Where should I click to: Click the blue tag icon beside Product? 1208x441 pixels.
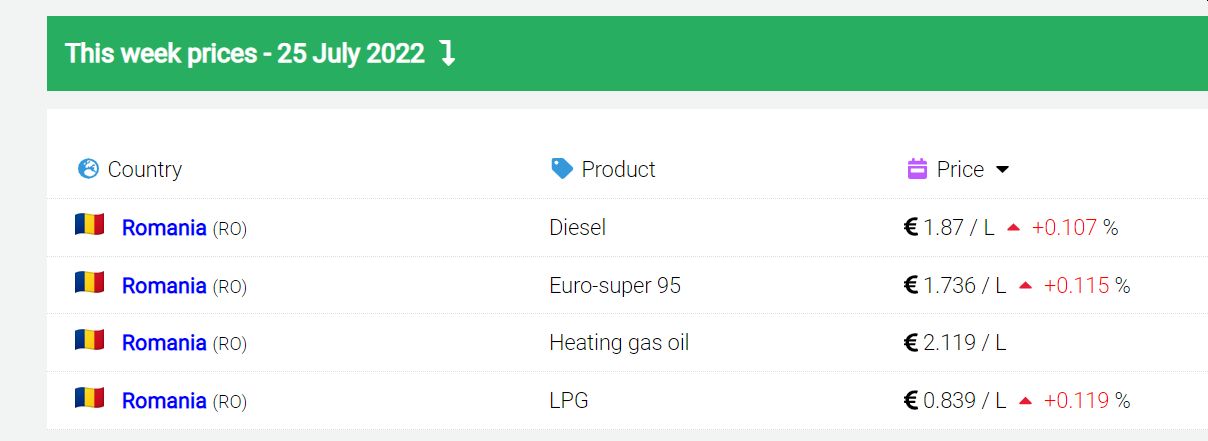[x=562, y=169]
